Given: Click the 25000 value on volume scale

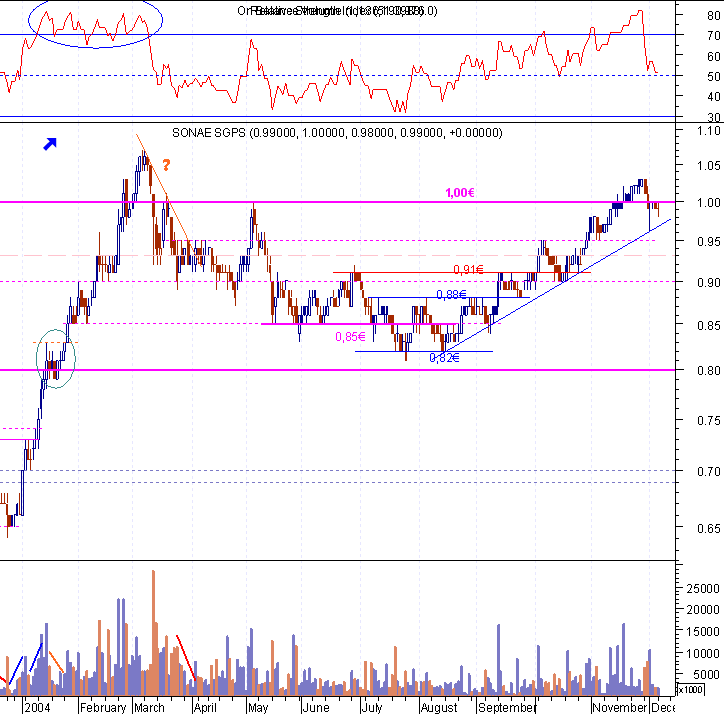Looking at the screenshot, I should coord(703,589).
